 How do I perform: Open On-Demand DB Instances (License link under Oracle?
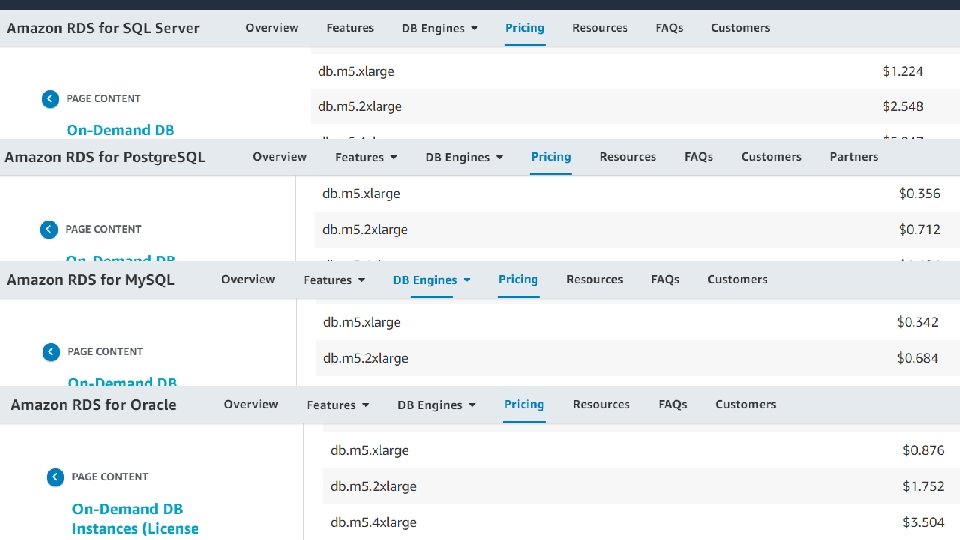[135, 519]
